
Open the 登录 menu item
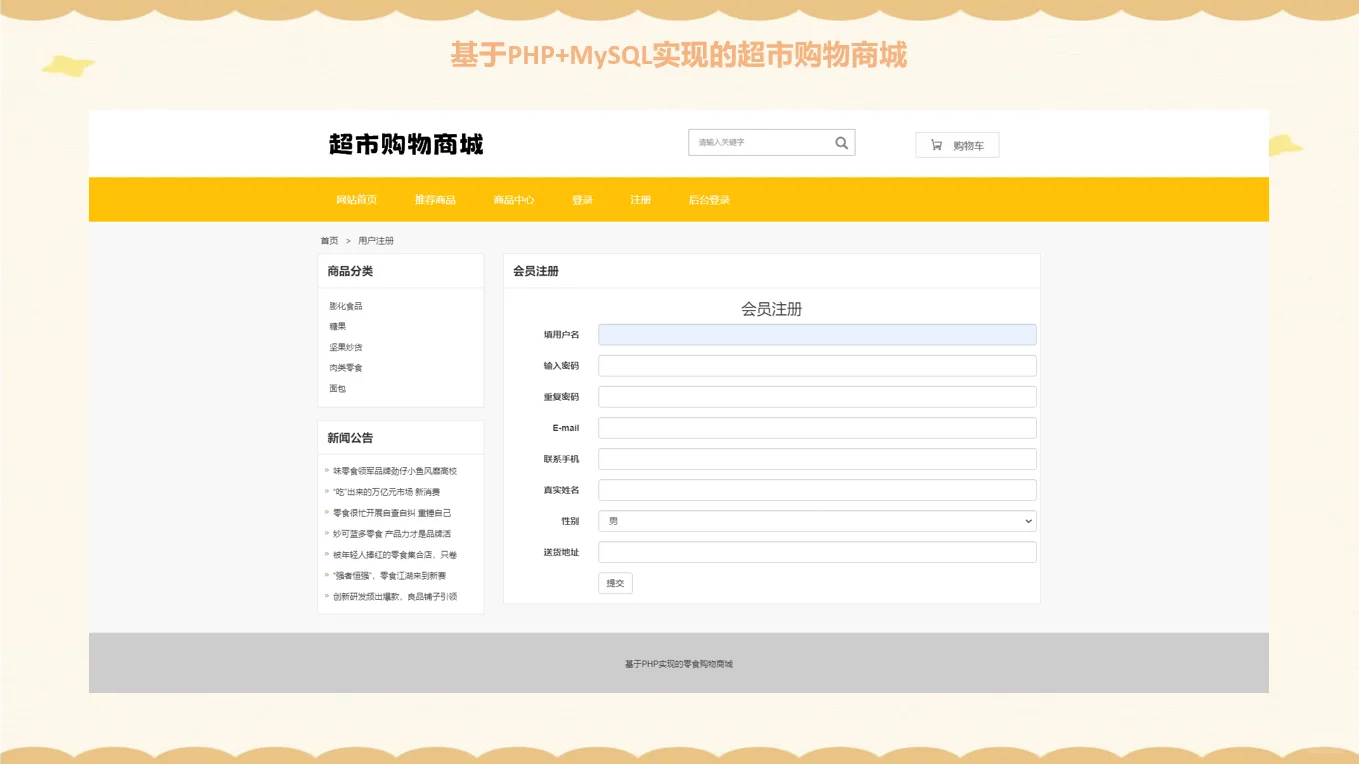click(x=581, y=199)
